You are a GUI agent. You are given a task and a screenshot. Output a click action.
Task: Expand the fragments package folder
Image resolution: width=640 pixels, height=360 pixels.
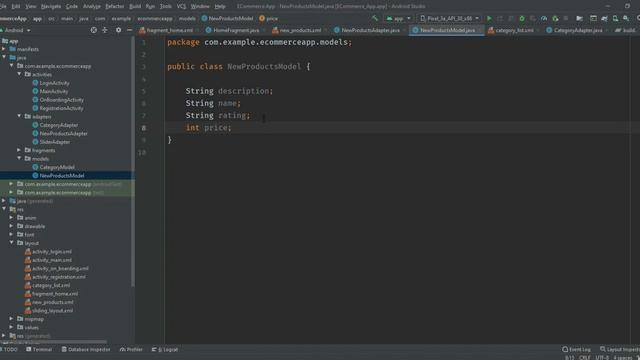click(19, 150)
